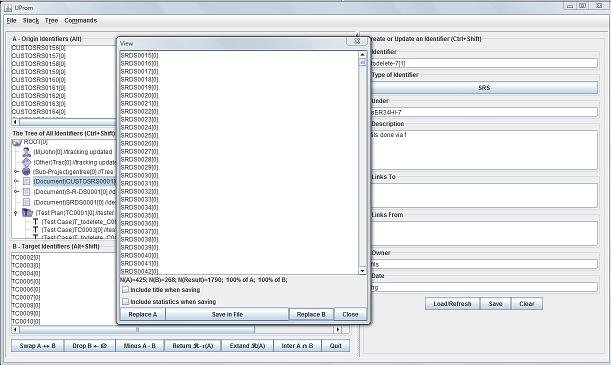Viewport: 611px width, 365px height.
Task: Click Save in File button
Action: click(227, 314)
